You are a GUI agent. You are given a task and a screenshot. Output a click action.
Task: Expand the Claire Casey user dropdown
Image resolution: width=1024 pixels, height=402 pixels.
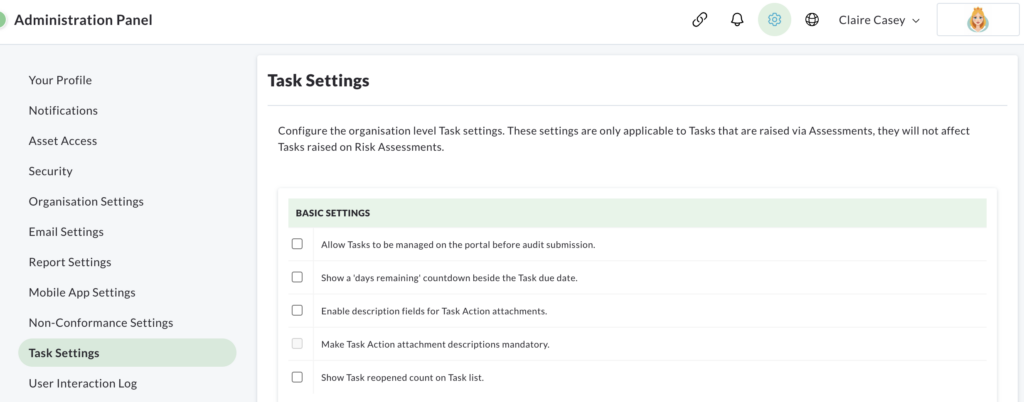tap(879, 20)
